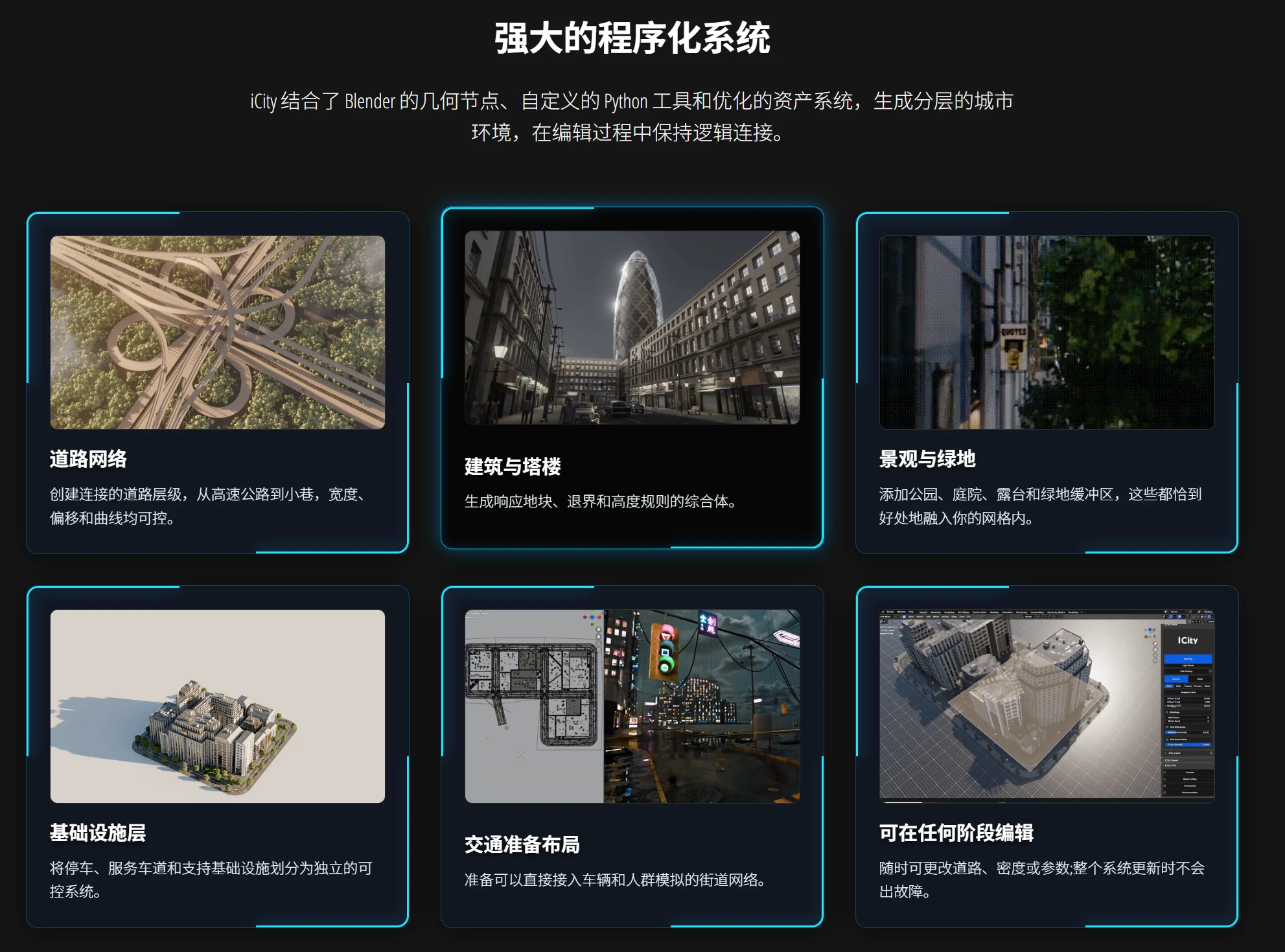
Task: Select the 建筑与塔楼 card heading
Action: [512, 466]
